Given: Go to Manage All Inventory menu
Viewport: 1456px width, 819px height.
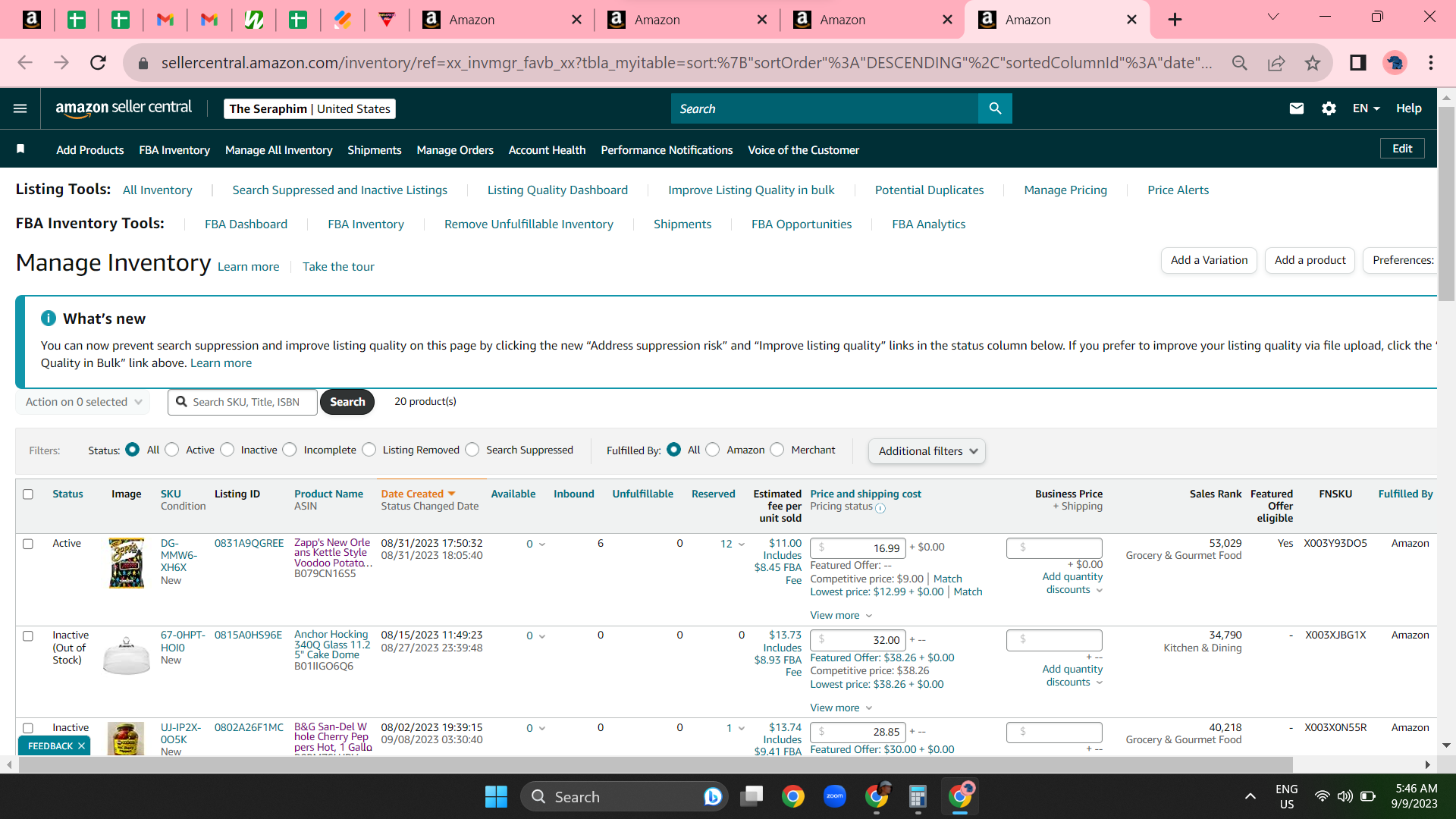Looking at the screenshot, I should tap(278, 150).
